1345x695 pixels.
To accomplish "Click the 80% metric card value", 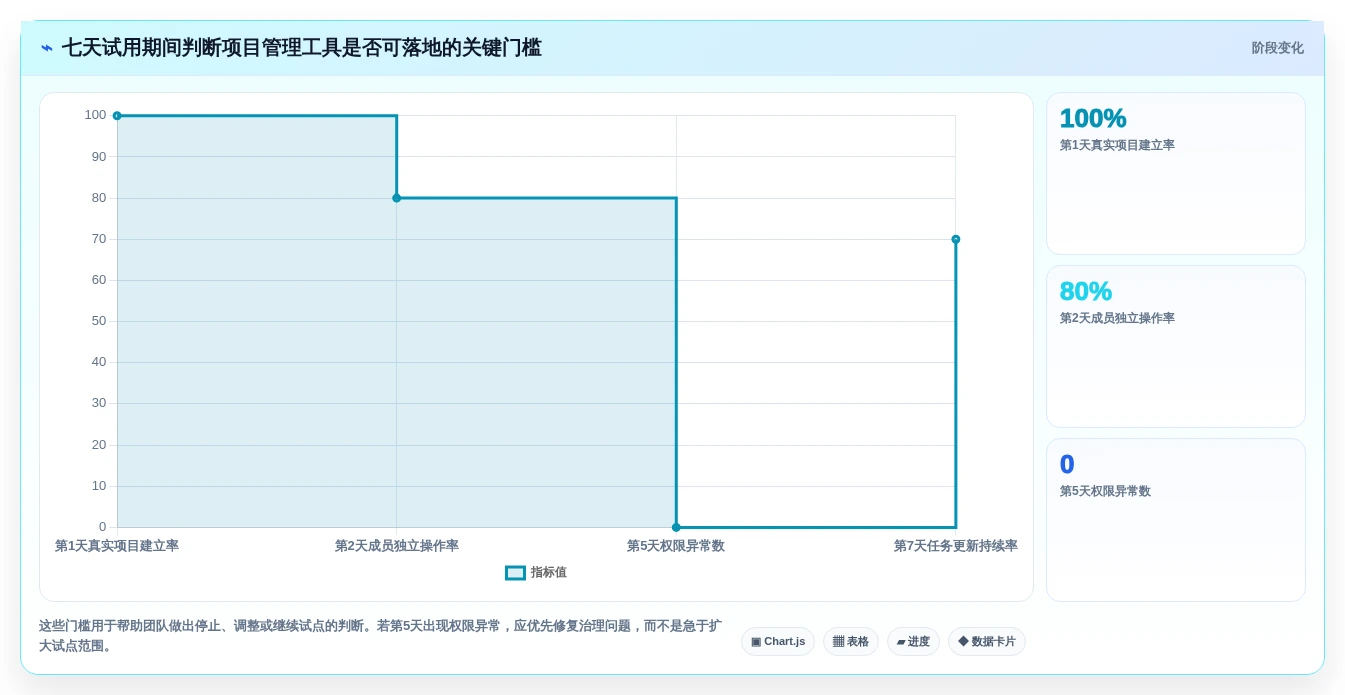I will (x=1086, y=291).
